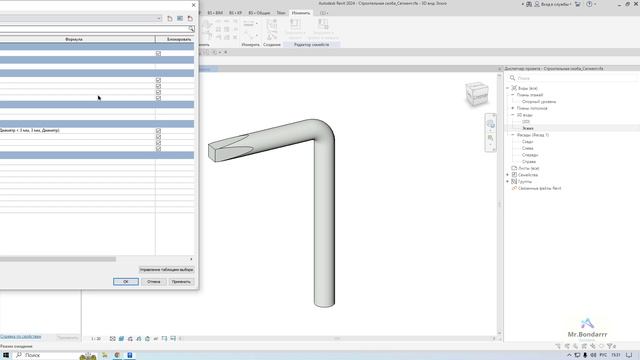Viewport: 640px width, 360px height.
Task: Click the Измерить ribbon panel label
Action: pyautogui.click(x=251, y=44)
